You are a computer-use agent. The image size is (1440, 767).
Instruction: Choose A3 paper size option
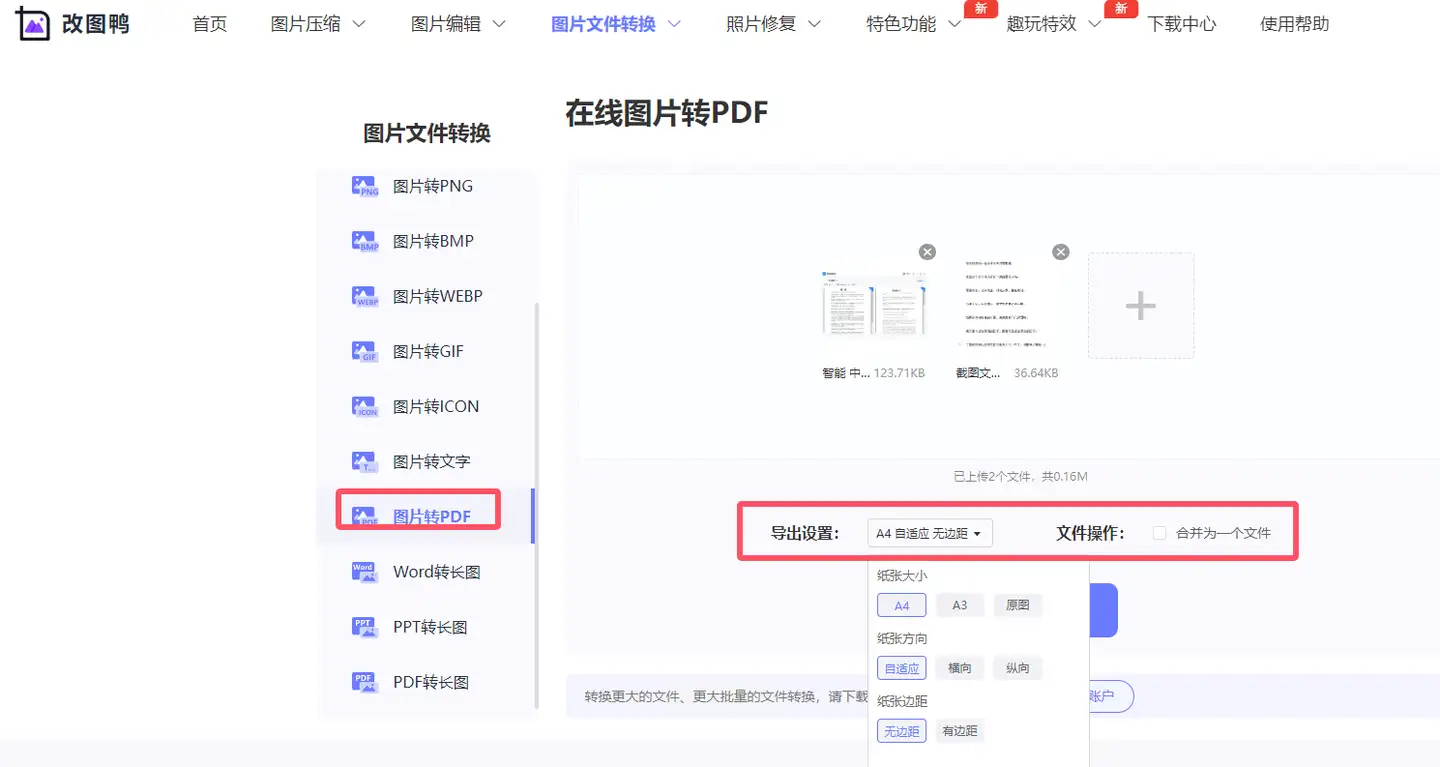tap(959, 605)
